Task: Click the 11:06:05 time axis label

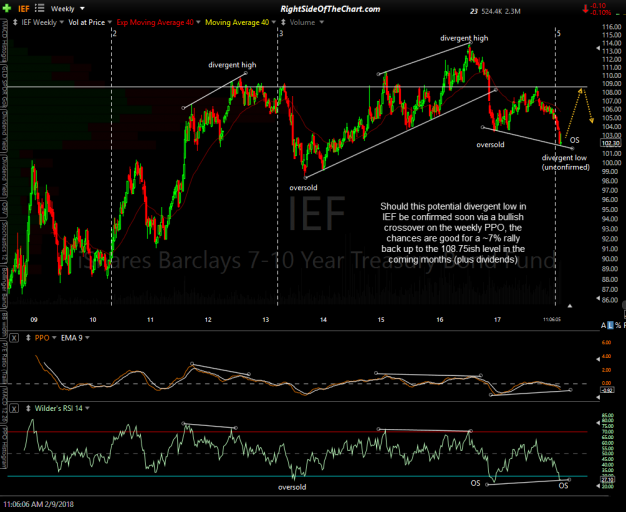Action: [x=551, y=320]
